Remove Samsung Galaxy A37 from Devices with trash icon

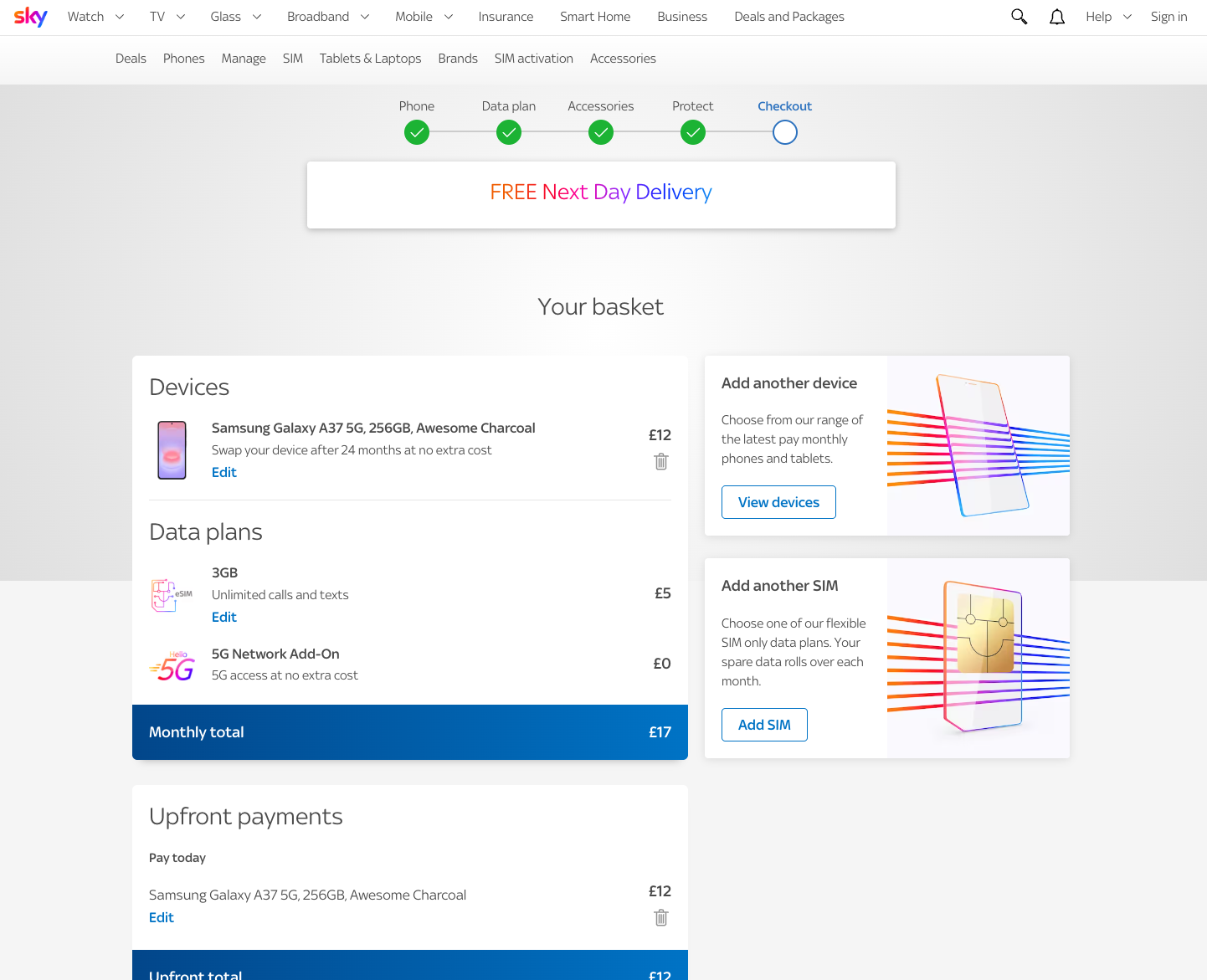pos(661,461)
